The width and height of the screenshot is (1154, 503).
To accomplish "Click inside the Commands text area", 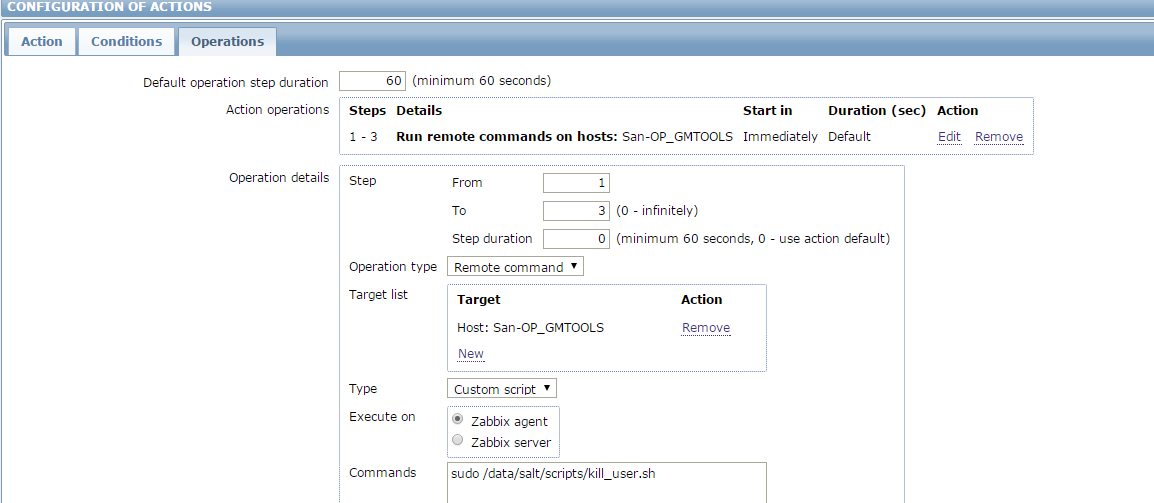I will [606, 482].
